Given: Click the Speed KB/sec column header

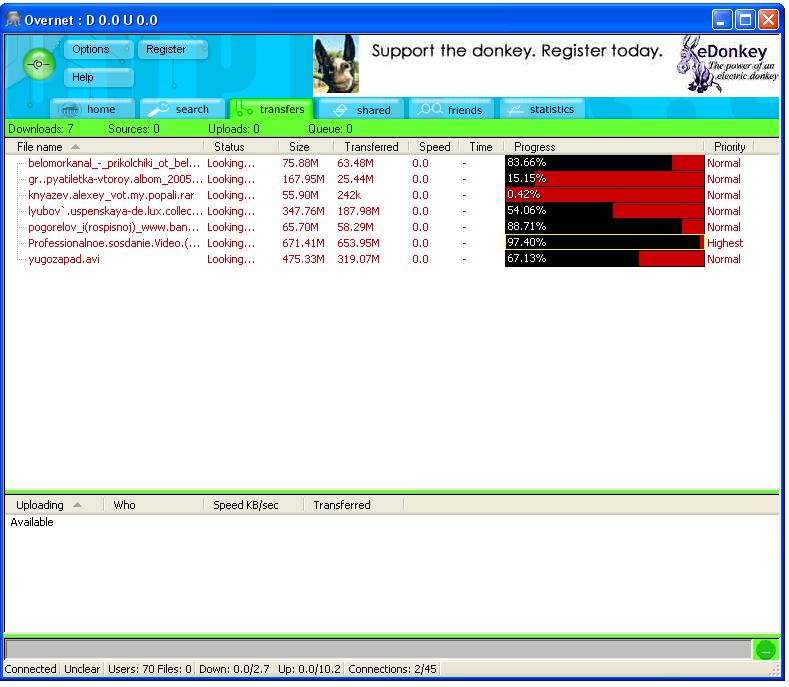Looking at the screenshot, I should click(254, 505).
